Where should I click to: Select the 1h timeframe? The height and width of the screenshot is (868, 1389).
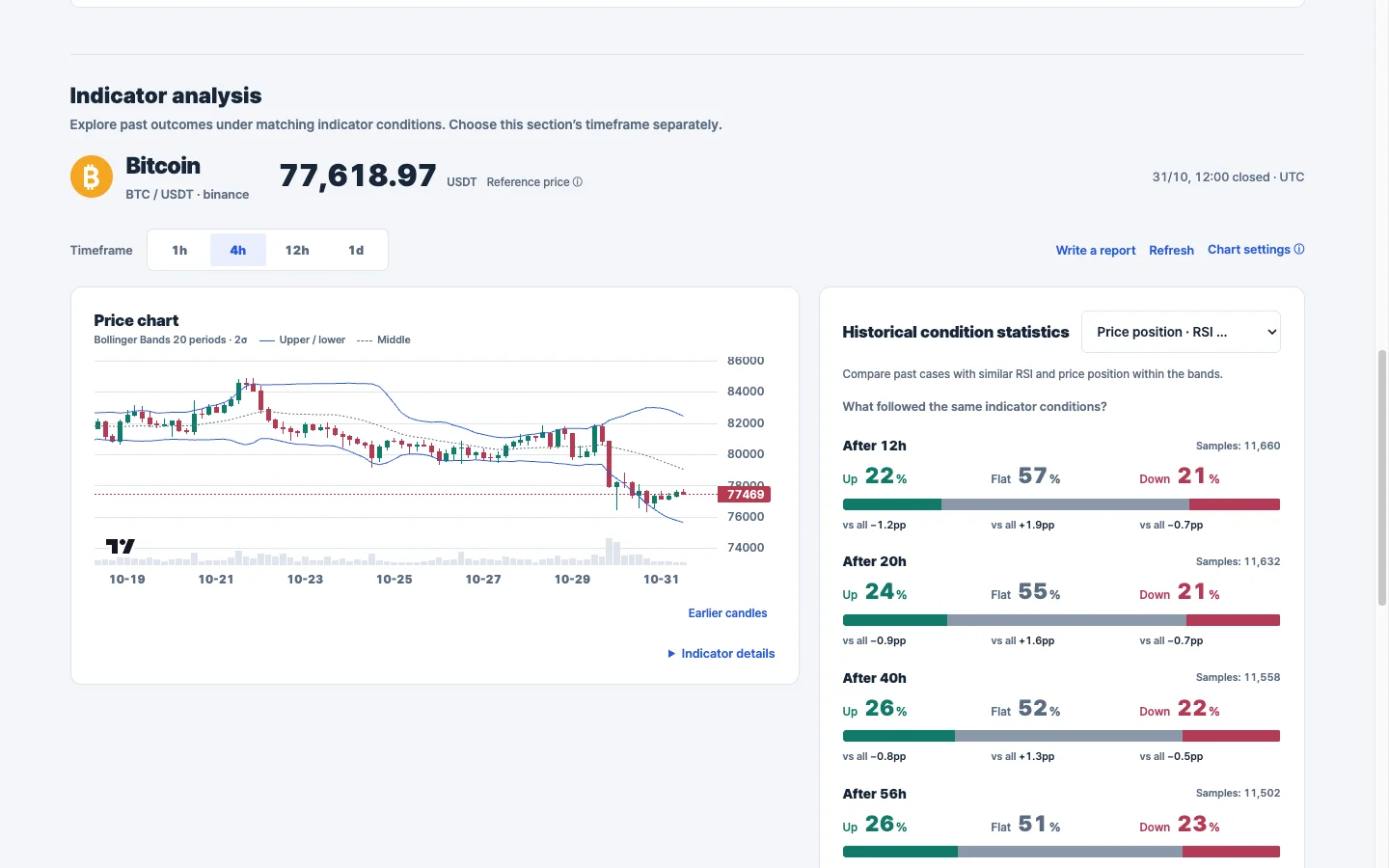pos(179,250)
